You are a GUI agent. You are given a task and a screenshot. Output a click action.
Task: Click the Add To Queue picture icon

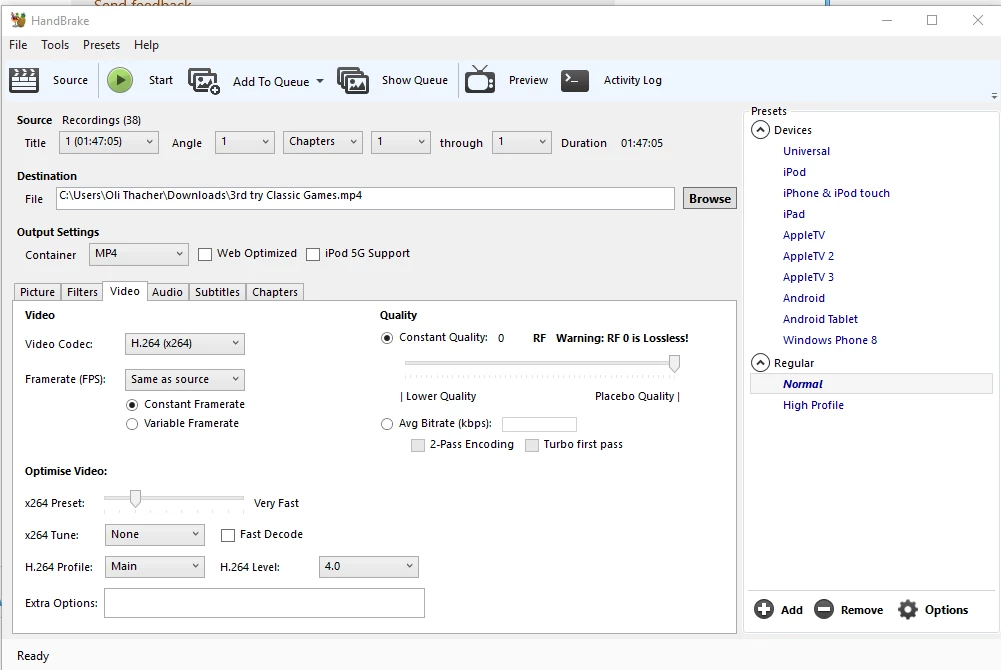pyautogui.click(x=204, y=81)
